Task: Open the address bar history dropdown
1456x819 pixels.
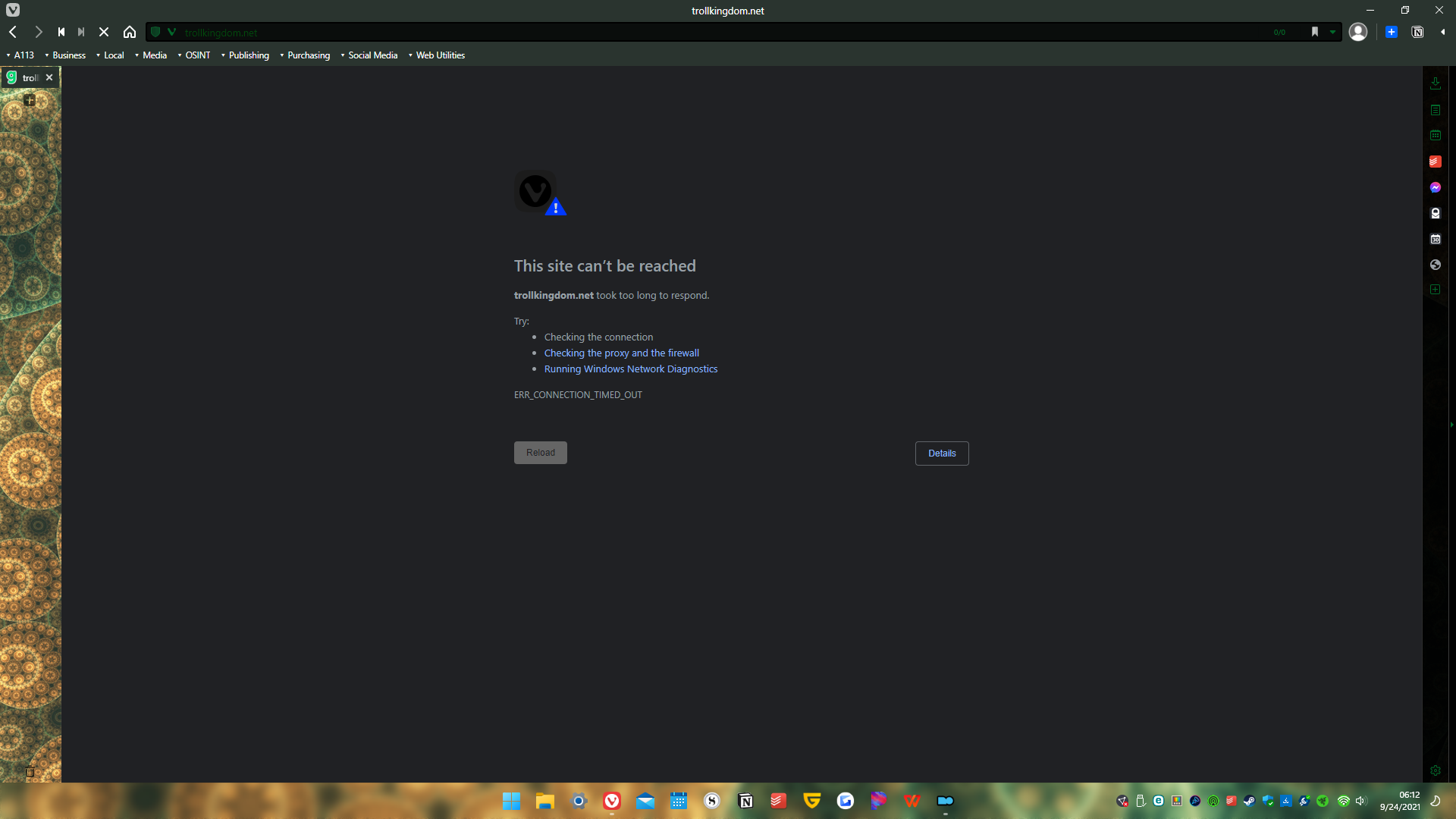Action: [x=1332, y=32]
